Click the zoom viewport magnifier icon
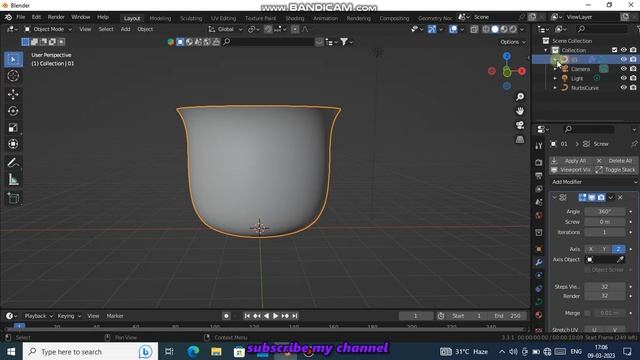This screenshot has height=360, width=640. tap(520, 97)
